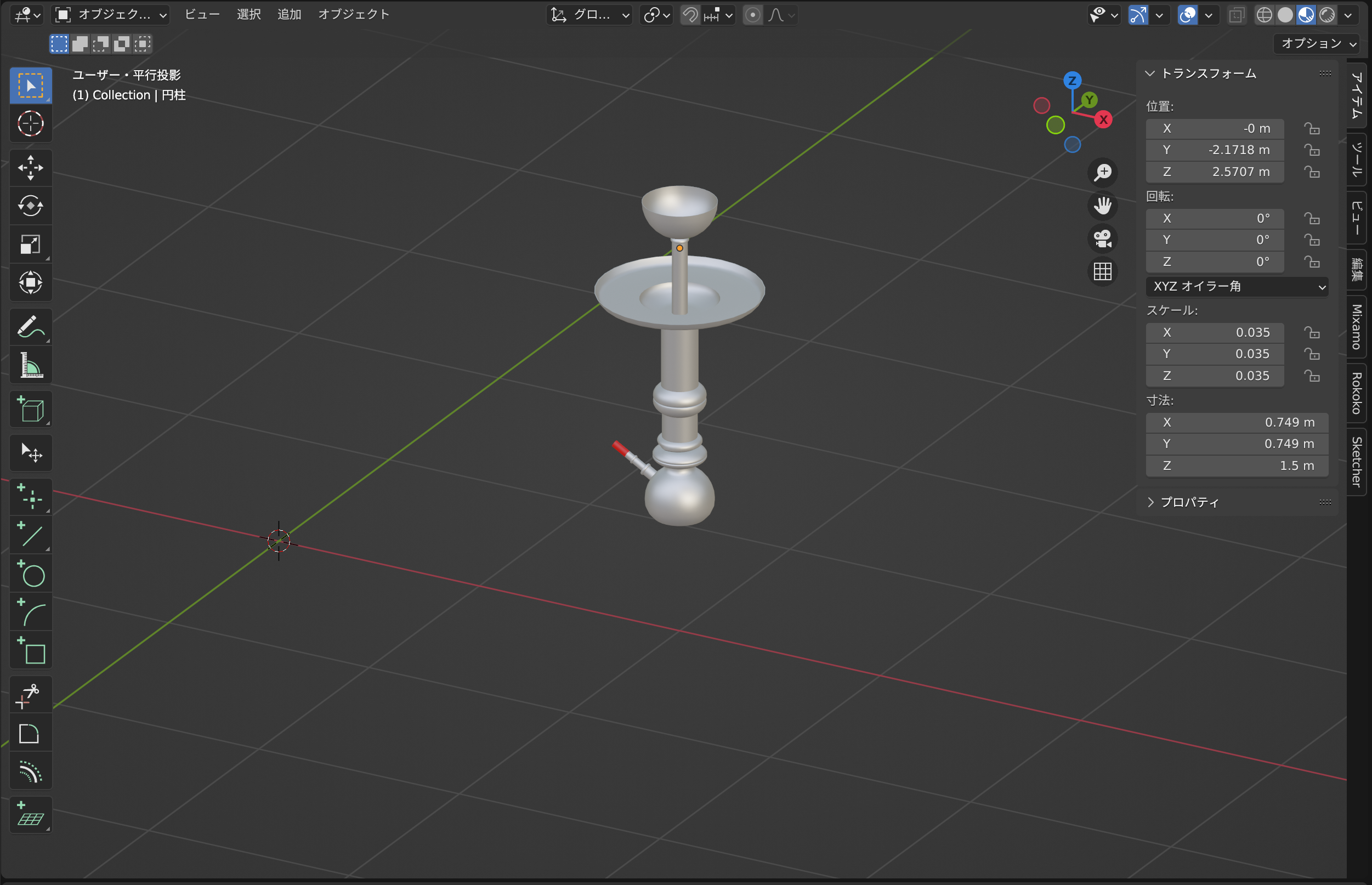Toggle snapping magnet
The image size is (1372, 885).
pos(690,15)
